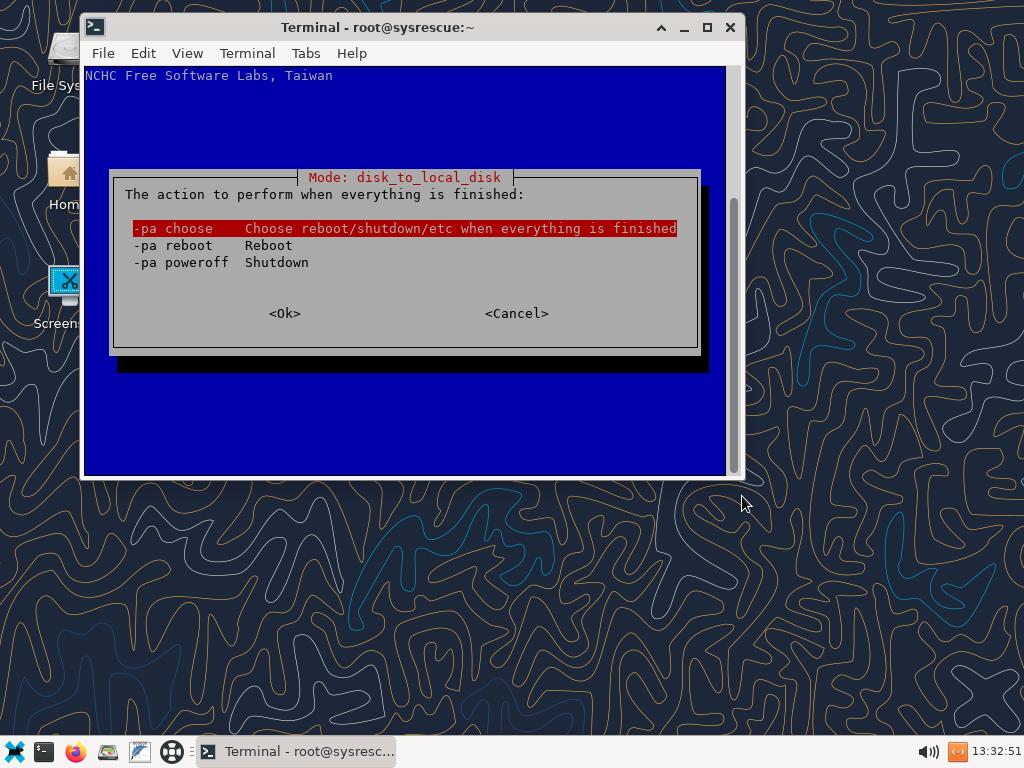The image size is (1024, 768).
Task: Open the Terminal menu in the menu bar
Action: tap(247, 53)
